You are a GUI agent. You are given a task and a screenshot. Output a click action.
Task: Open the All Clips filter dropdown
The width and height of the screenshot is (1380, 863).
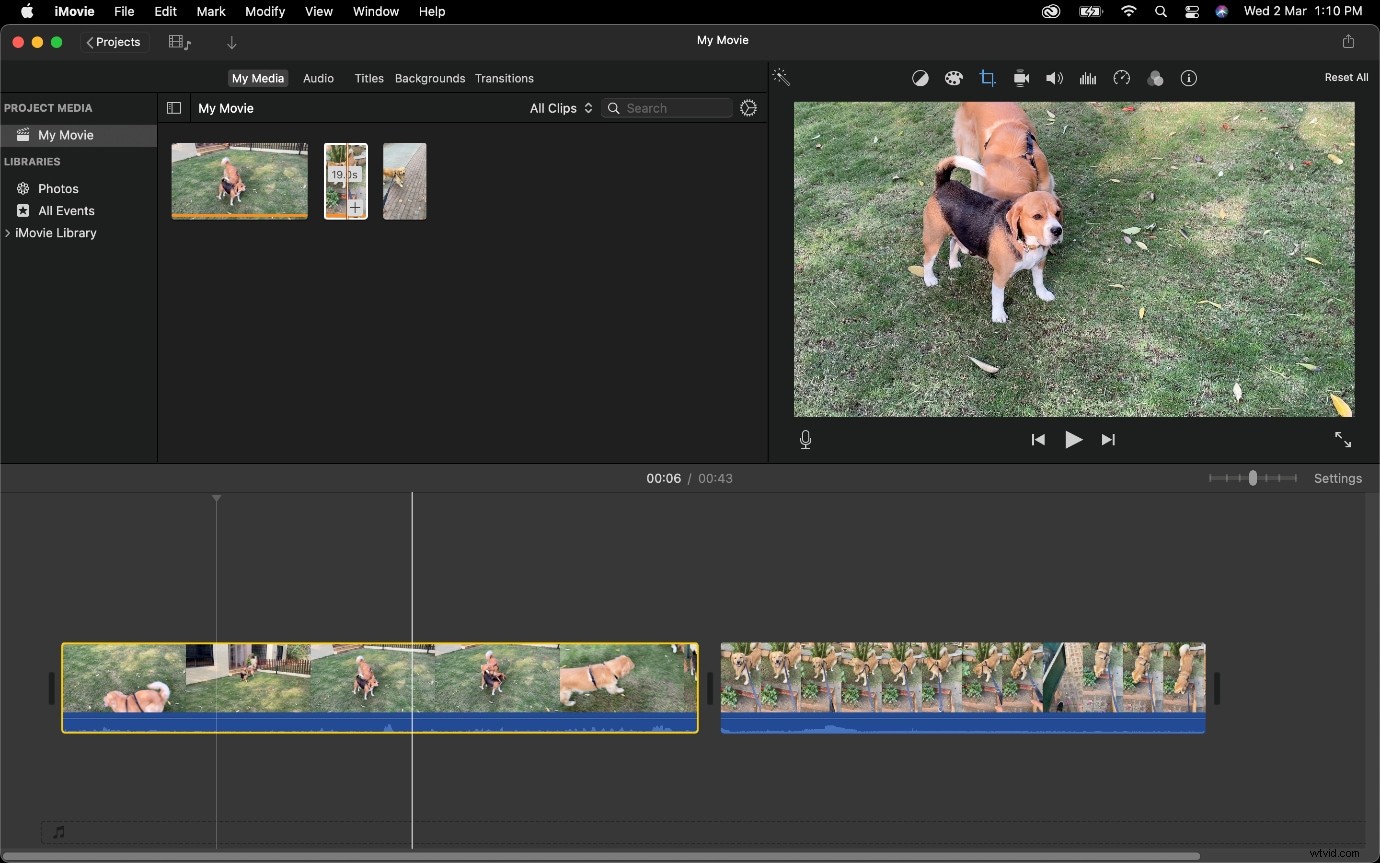(x=560, y=108)
